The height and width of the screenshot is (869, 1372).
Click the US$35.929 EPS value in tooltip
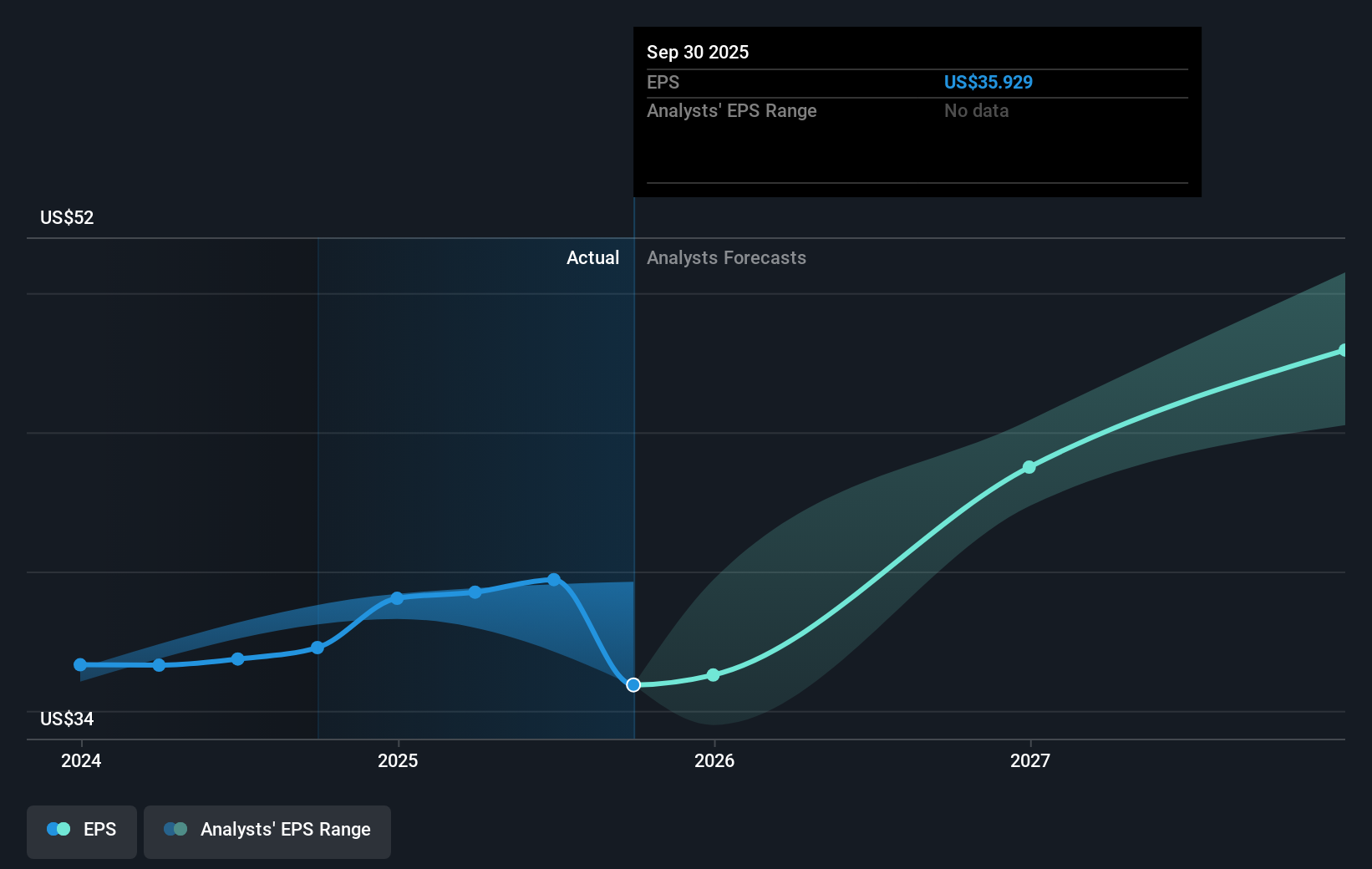(x=988, y=83)
